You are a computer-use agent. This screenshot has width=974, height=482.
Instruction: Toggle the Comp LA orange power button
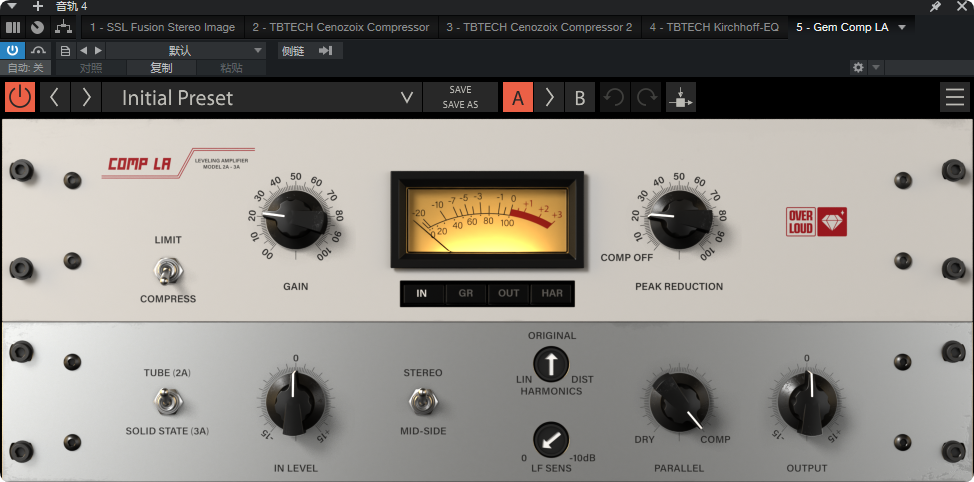coord(20,98)
